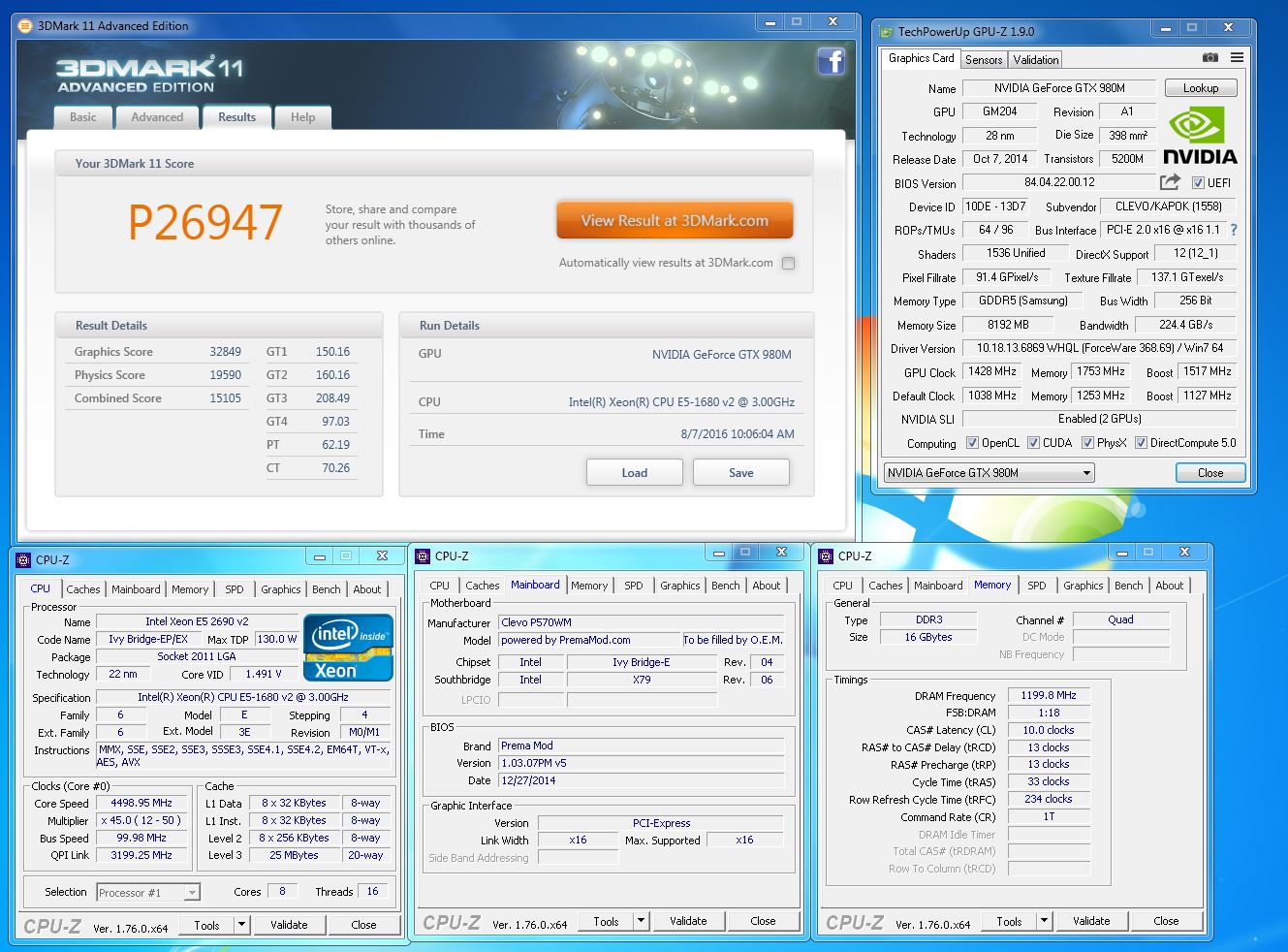Click the Memory Size field 8192 MB
Viewport: 1288px width, 952px height.
click(1008, 325)
